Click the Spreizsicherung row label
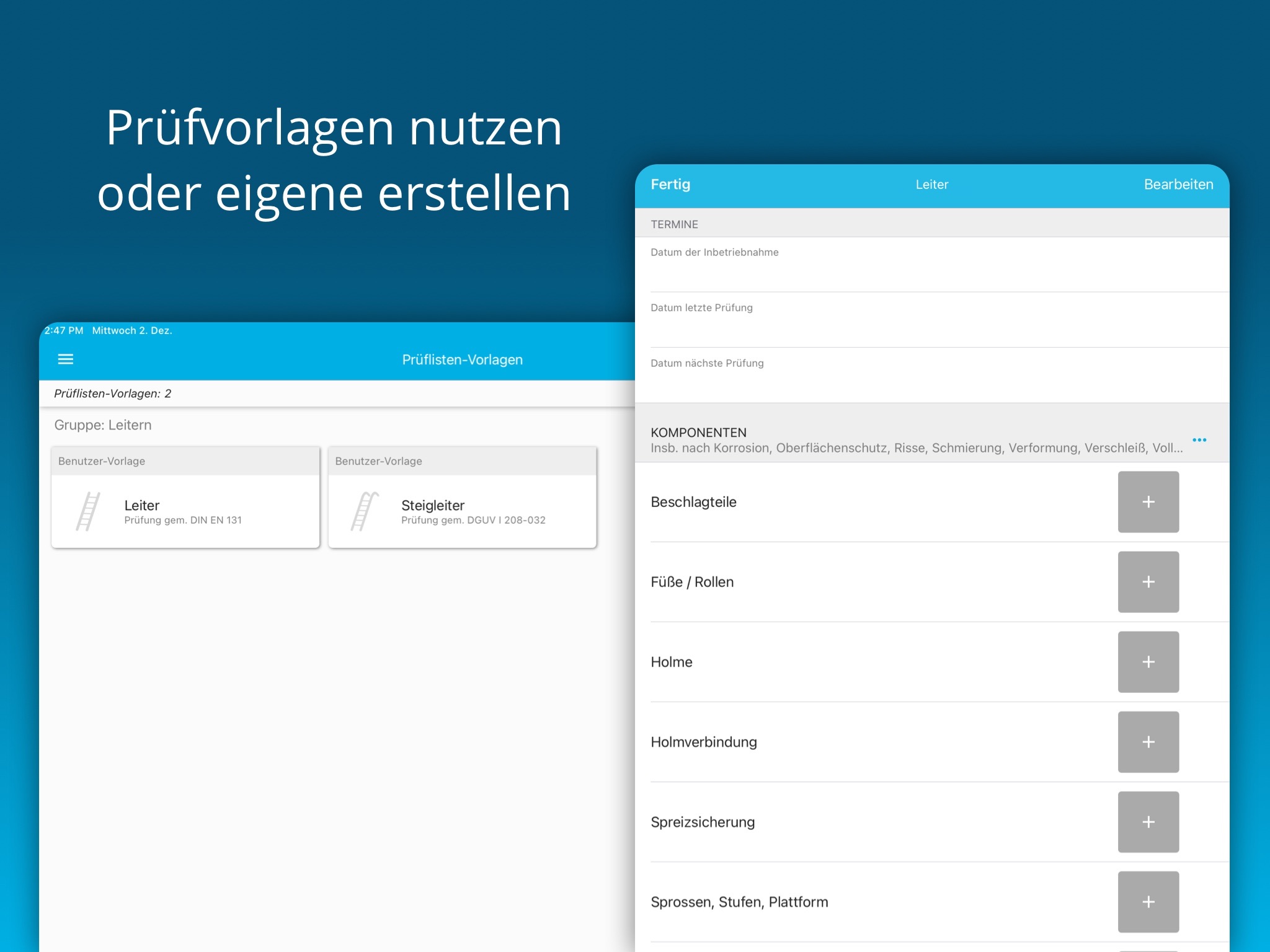1270x952 pixels. (x=703, y=822)
